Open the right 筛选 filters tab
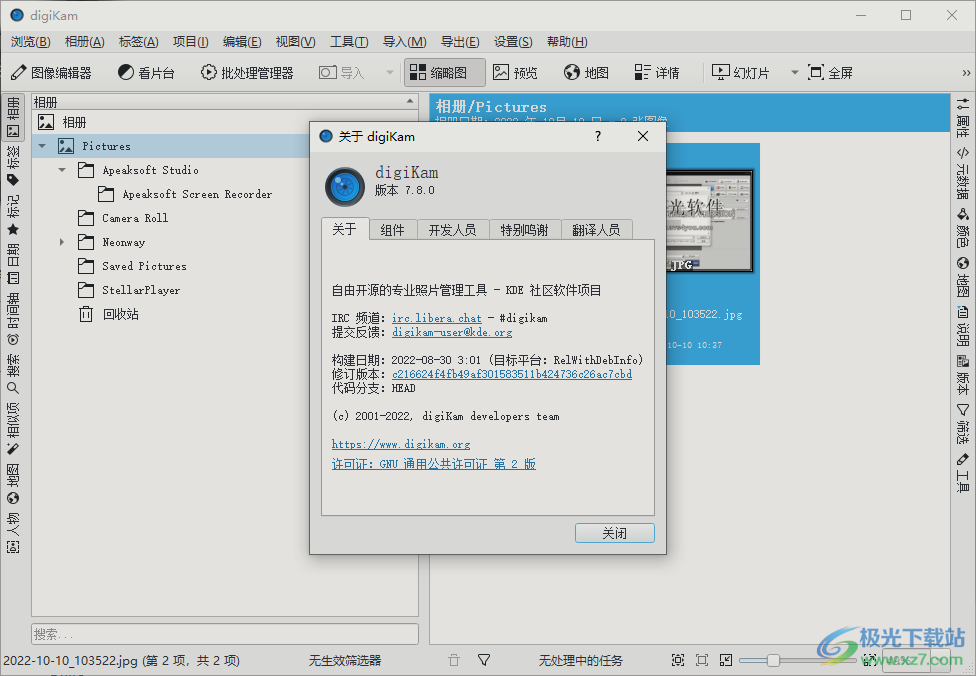The height and width of the screenshot is (676, 976). pyautogui.click(x=963, y=423)
